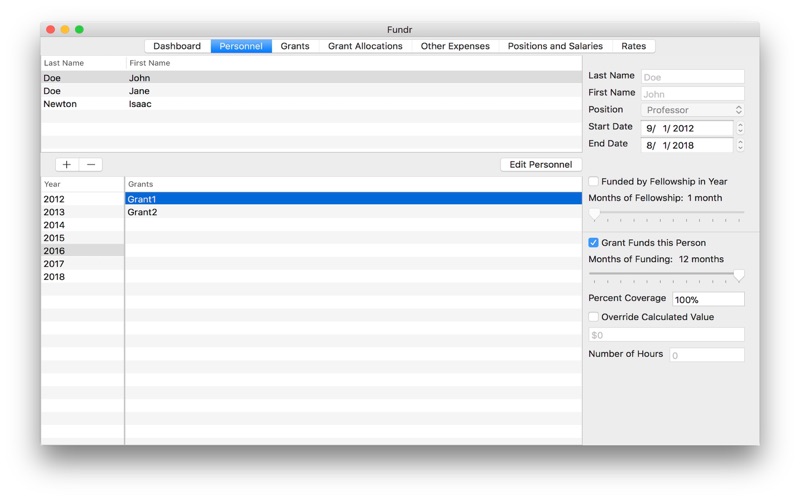Select the Isaac Newton personnel row

click(x=311, y=104)
